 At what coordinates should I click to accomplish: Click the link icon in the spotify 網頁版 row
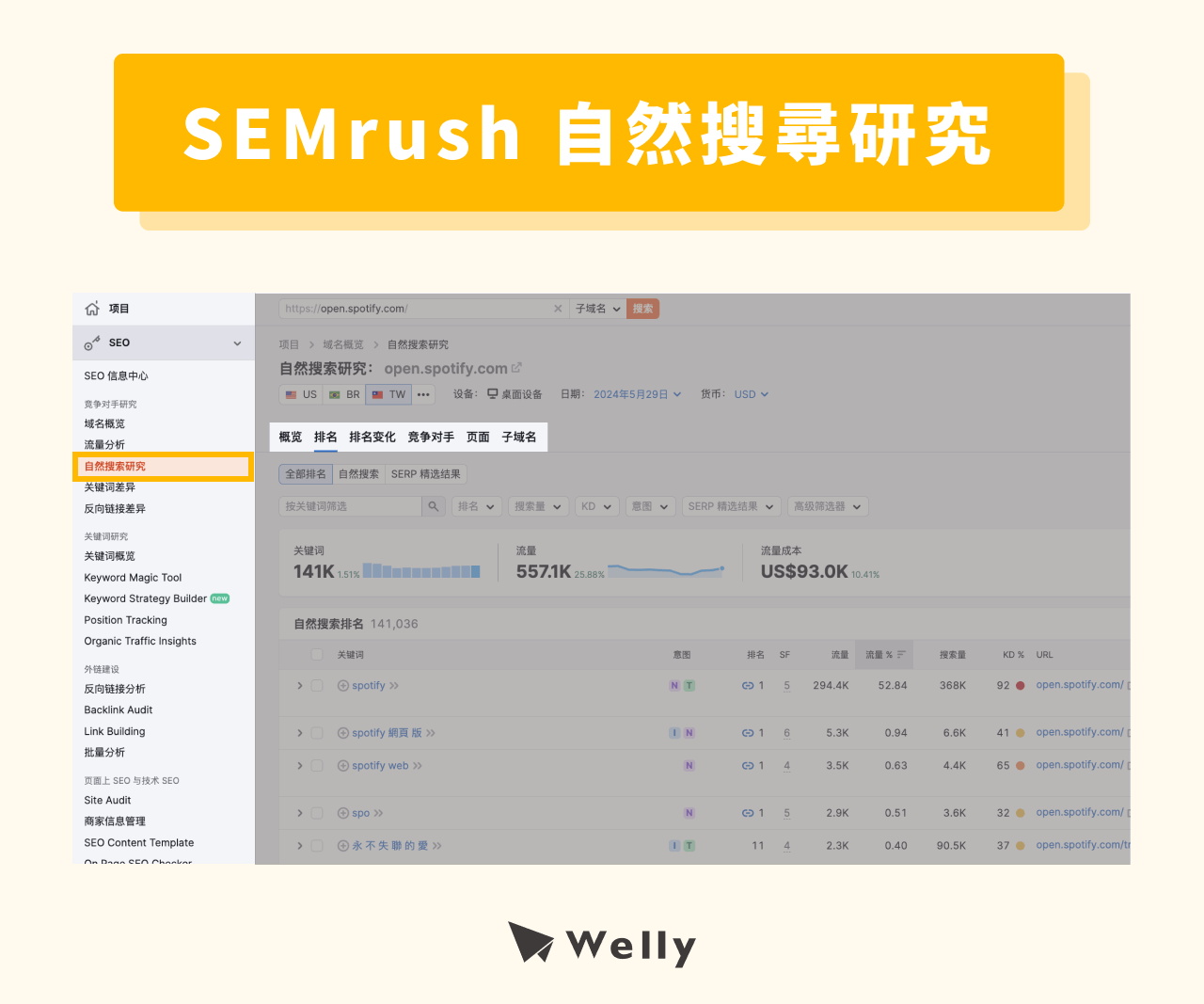tap(748, 733)
